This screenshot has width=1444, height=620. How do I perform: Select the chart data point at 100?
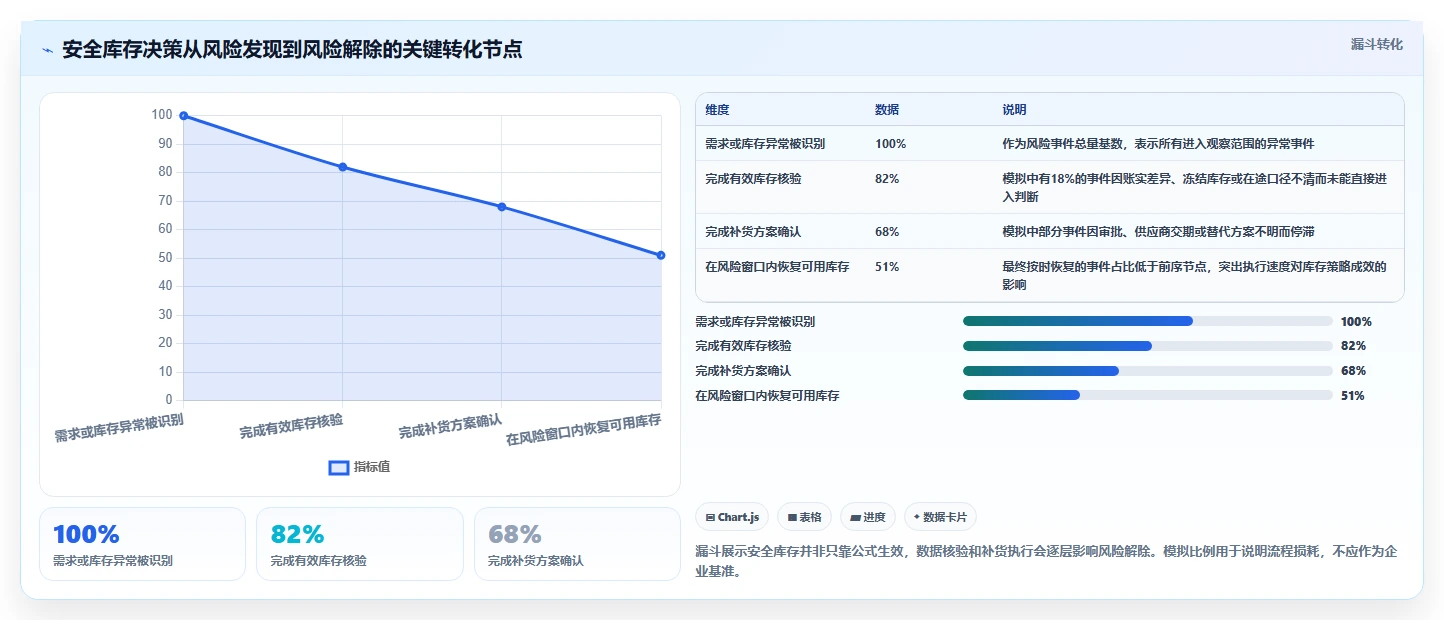click(x=183, y=116)
